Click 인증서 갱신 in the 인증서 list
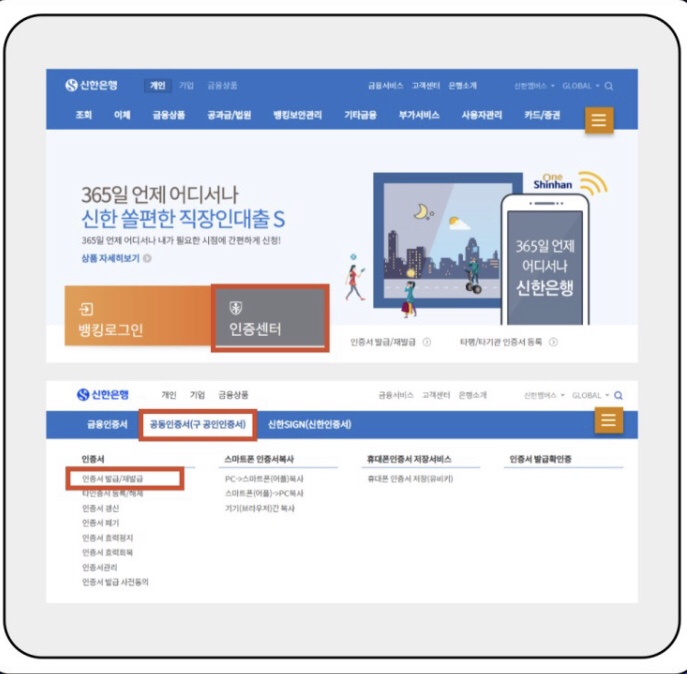Screen dimensions: 687x674 pyautogui.click(x=100, y=508)
